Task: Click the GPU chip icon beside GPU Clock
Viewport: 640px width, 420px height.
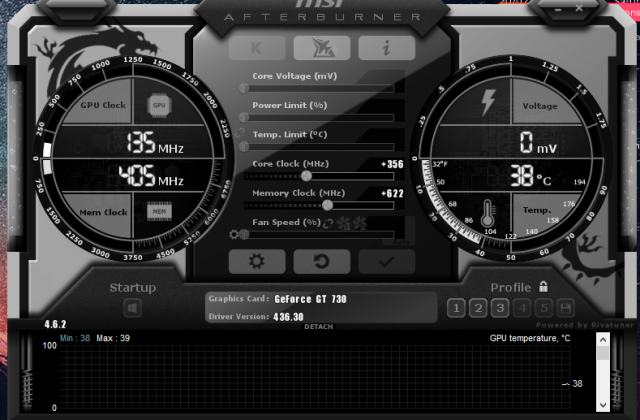Action: [x=159, y=105]
